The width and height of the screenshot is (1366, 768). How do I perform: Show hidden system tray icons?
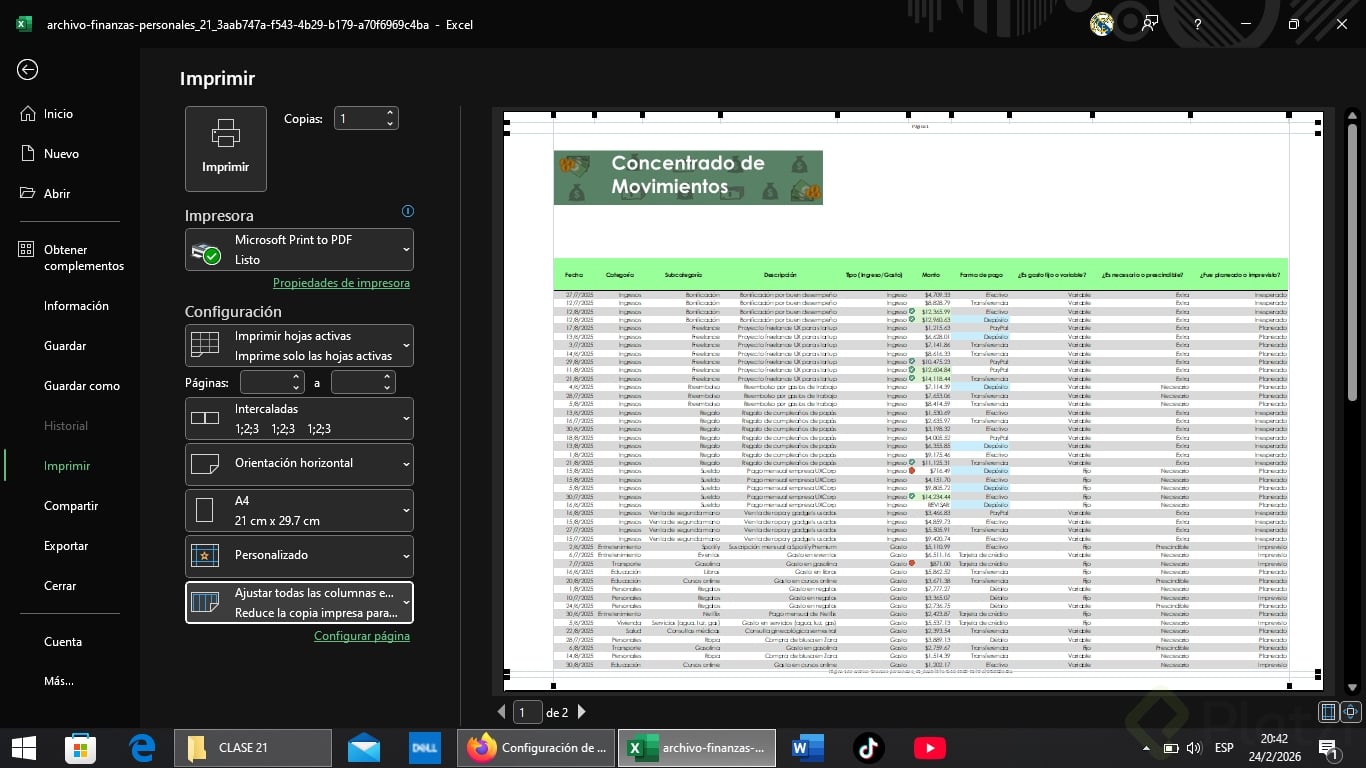(x=1146, y=748)
